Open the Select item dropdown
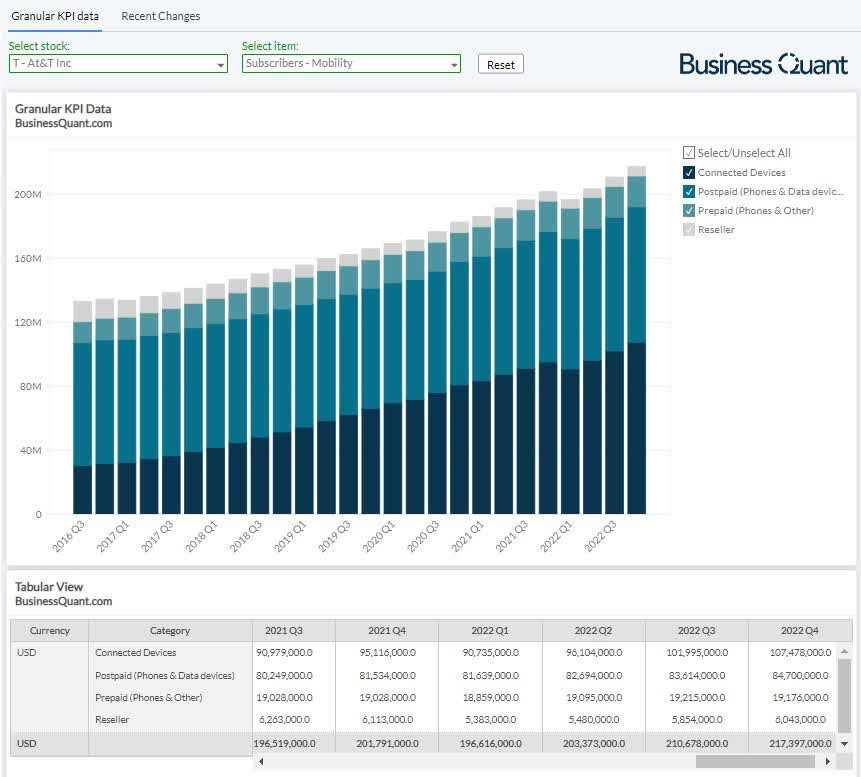Image resolution: width=861 pixels, height=777 pixels. pos(351,64)
